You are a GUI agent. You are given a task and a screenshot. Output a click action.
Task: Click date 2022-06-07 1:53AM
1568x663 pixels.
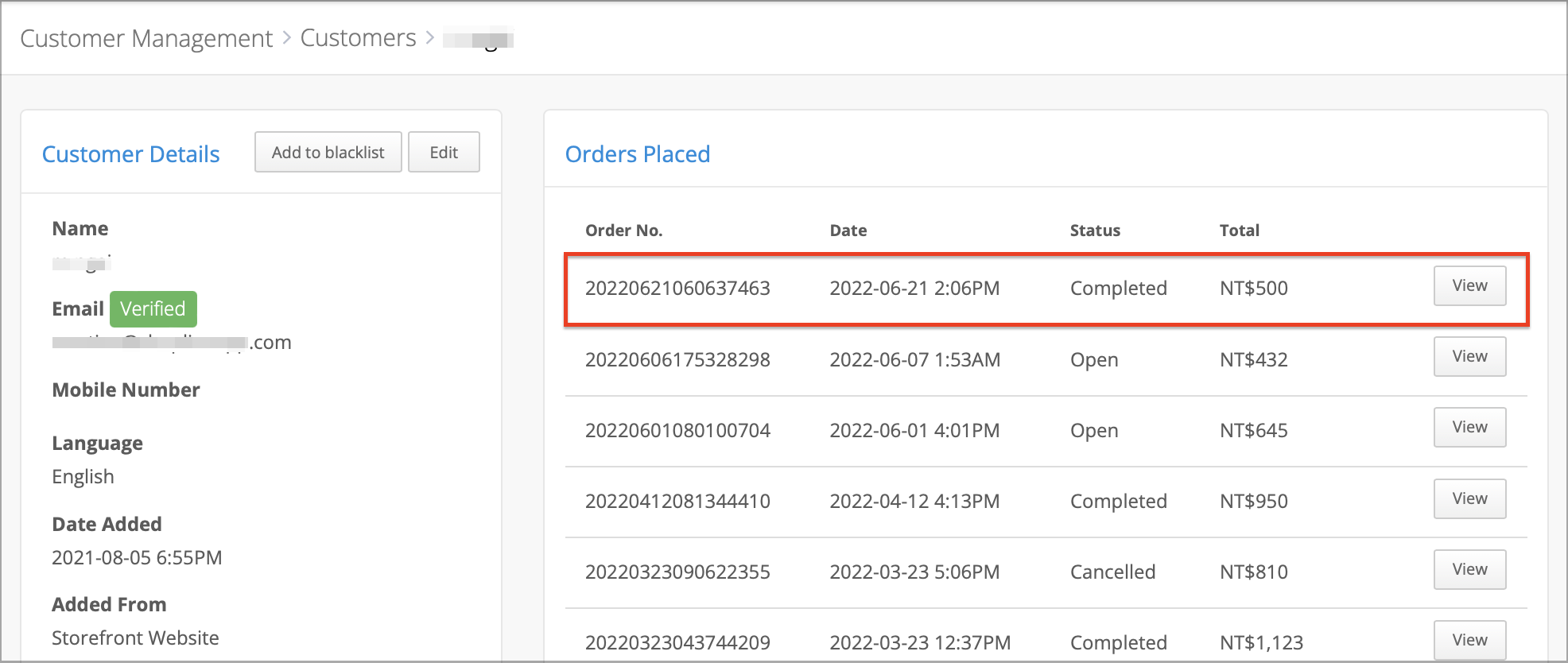pyautogui.click(x=914, y=359)
